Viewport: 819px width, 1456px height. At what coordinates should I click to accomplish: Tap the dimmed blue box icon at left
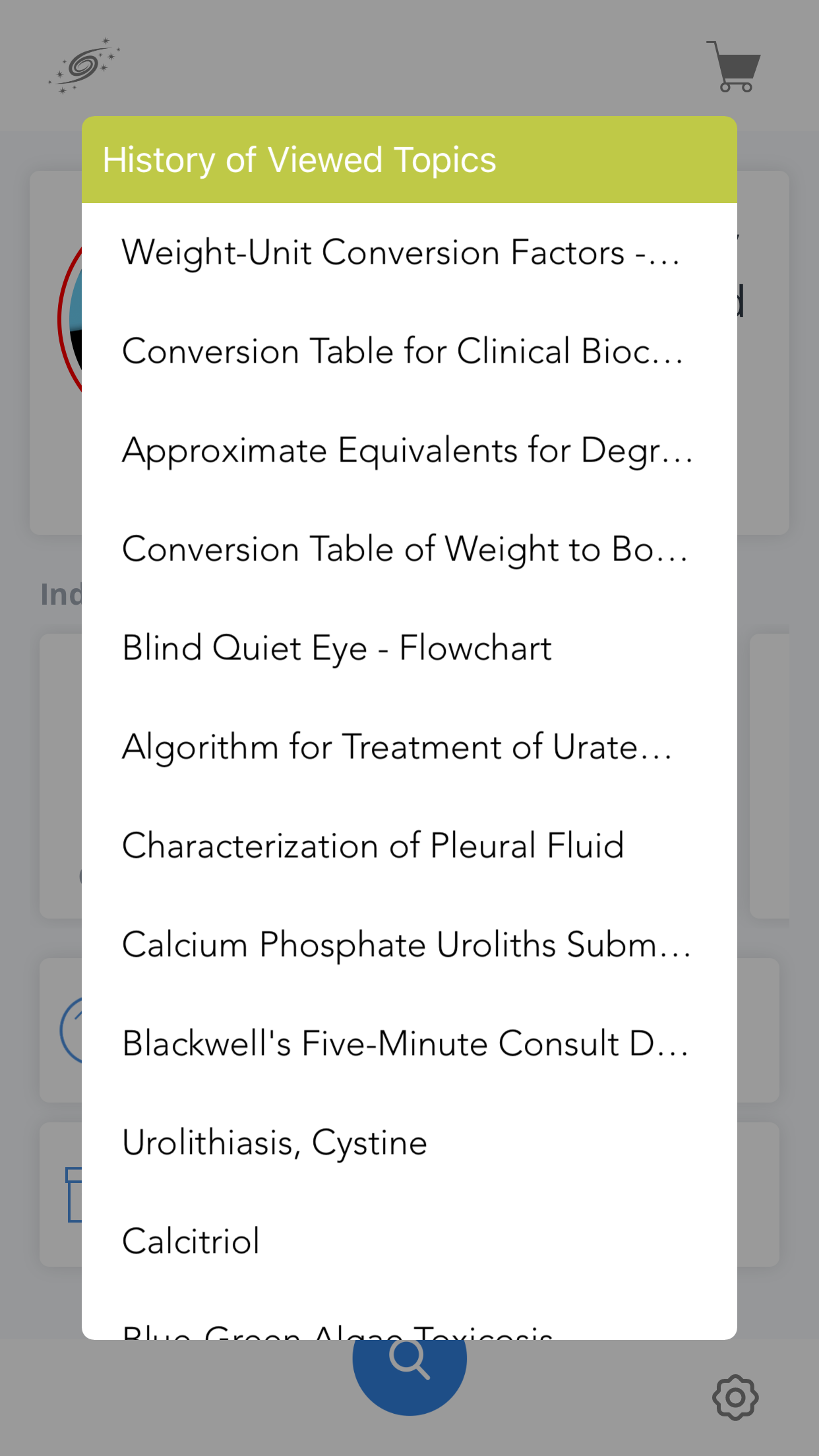point(73,1195)
